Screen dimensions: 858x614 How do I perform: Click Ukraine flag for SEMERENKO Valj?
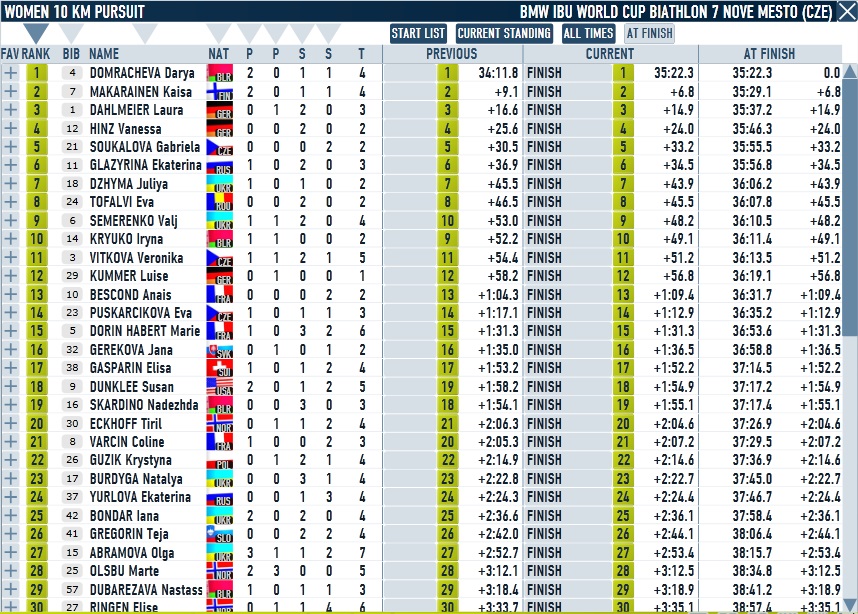click(x=219, y=221)
